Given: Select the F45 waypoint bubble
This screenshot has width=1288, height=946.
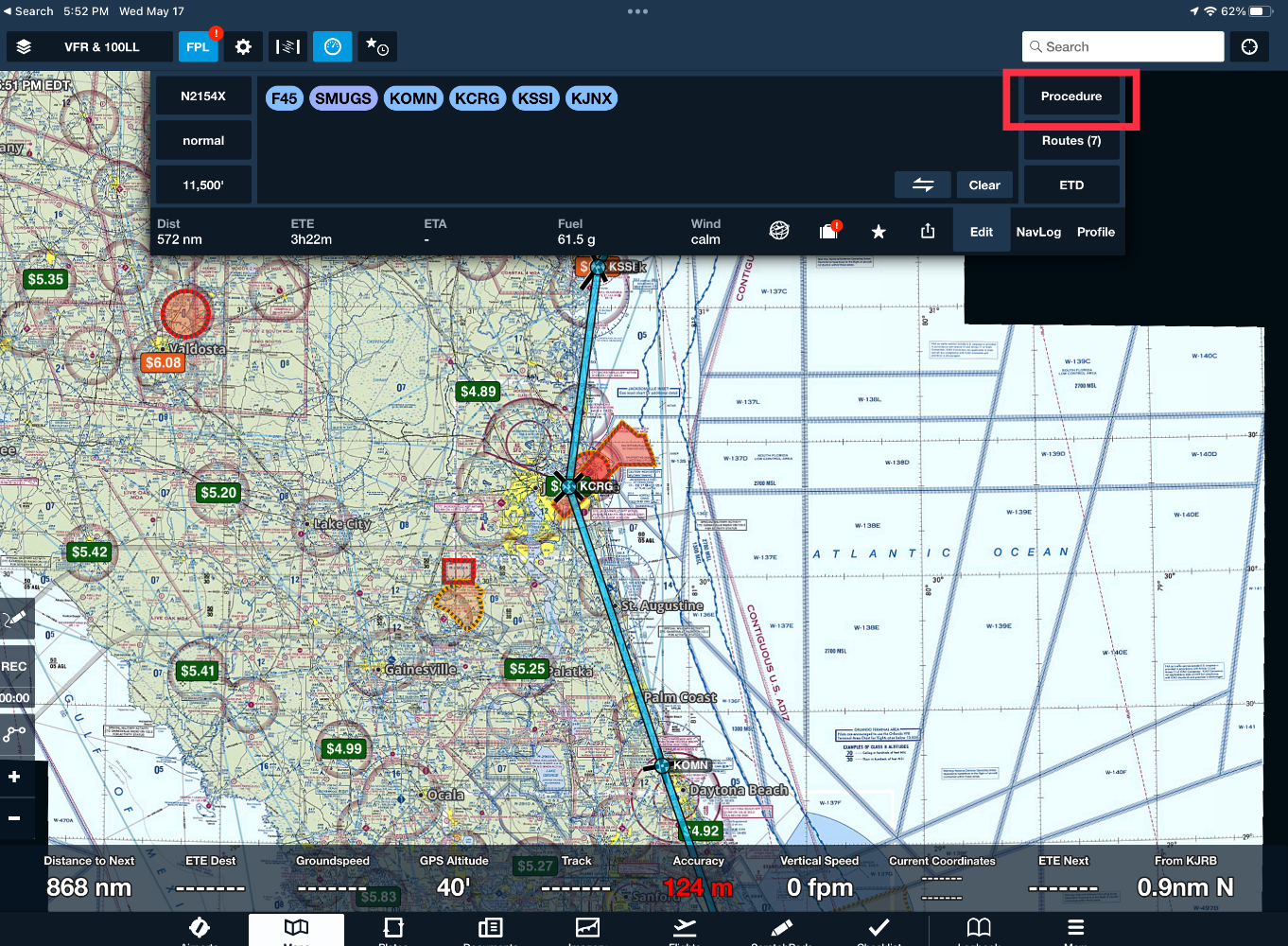Looking at the screenshot, I should click(x=284, y=98).
